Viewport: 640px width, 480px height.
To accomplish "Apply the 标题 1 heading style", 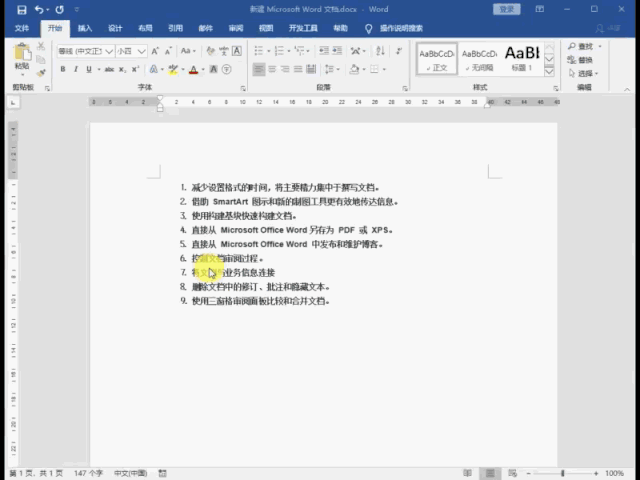I will click(x=522, y=56).
